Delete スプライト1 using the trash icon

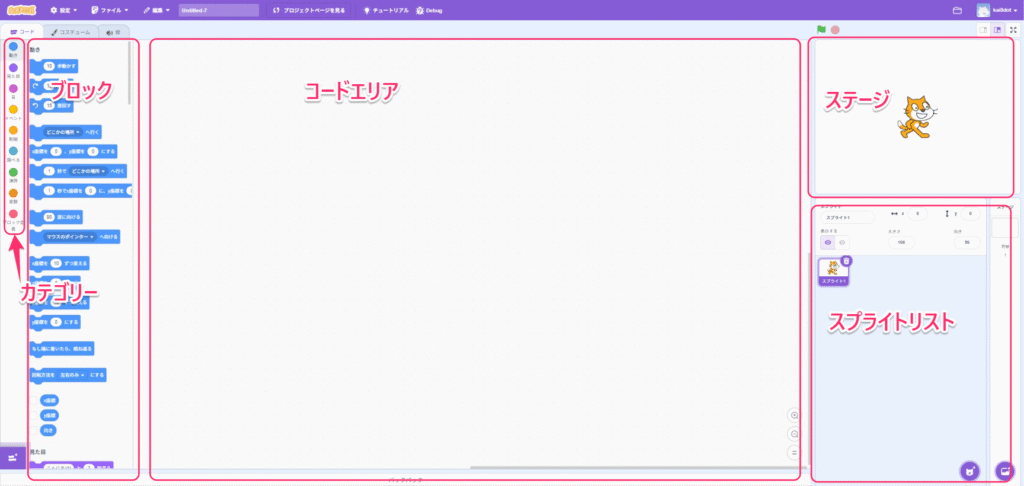click(846, 261)
